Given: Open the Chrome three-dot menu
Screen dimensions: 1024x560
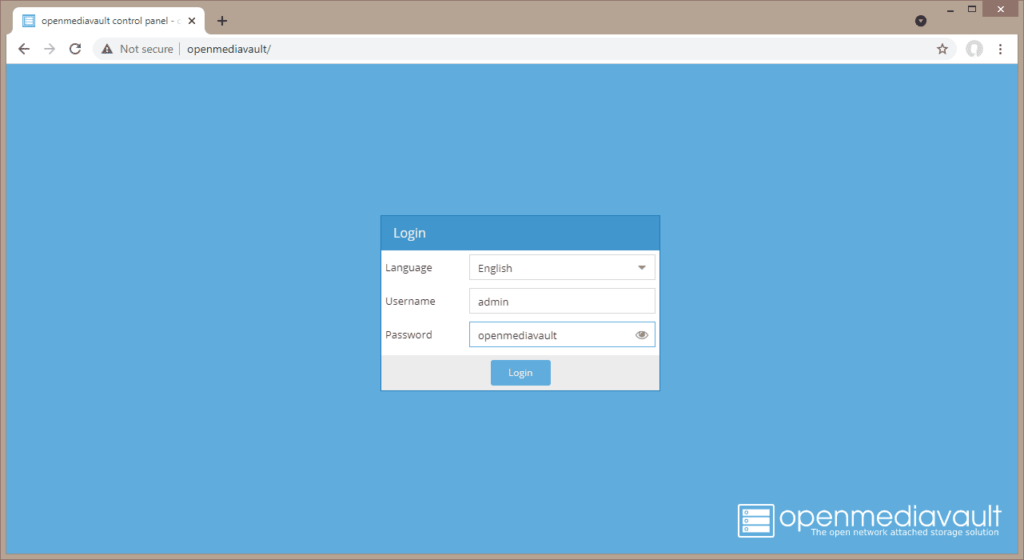Looking at the screenshot, I should coord(1000,49).
